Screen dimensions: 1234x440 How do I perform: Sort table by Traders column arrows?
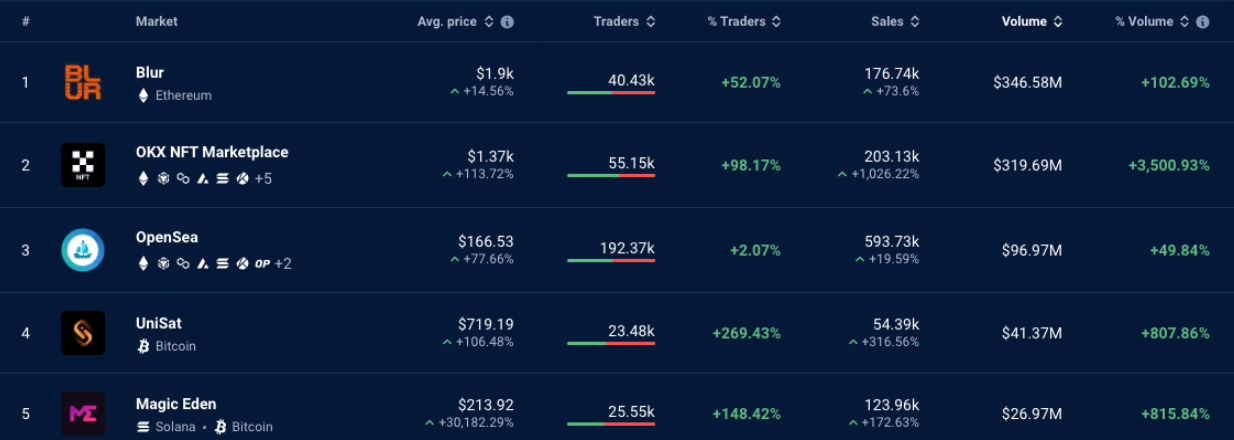click(x=650, y=22)
